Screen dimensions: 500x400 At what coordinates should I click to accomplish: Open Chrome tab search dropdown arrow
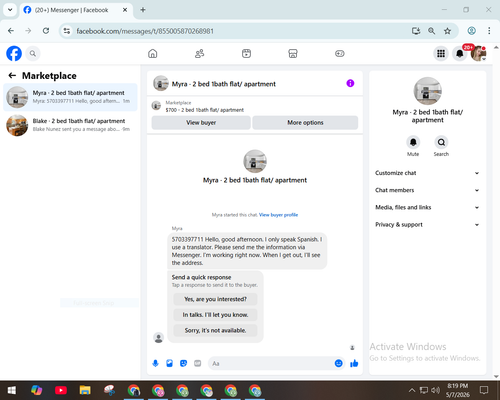(x=10, y=10)
